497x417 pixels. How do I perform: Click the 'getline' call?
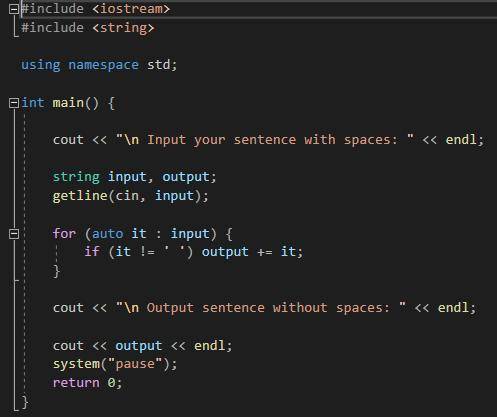tap(80, 196)
